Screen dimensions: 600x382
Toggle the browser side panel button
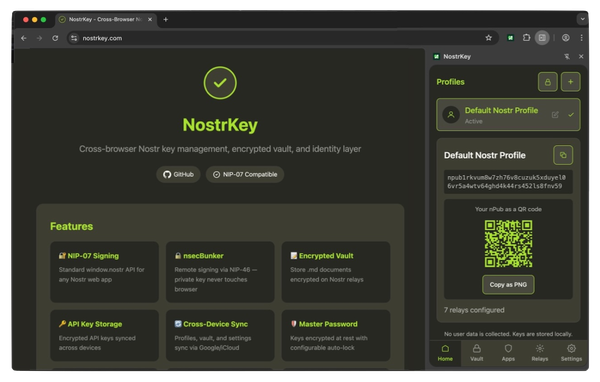[x=542, y=38]
